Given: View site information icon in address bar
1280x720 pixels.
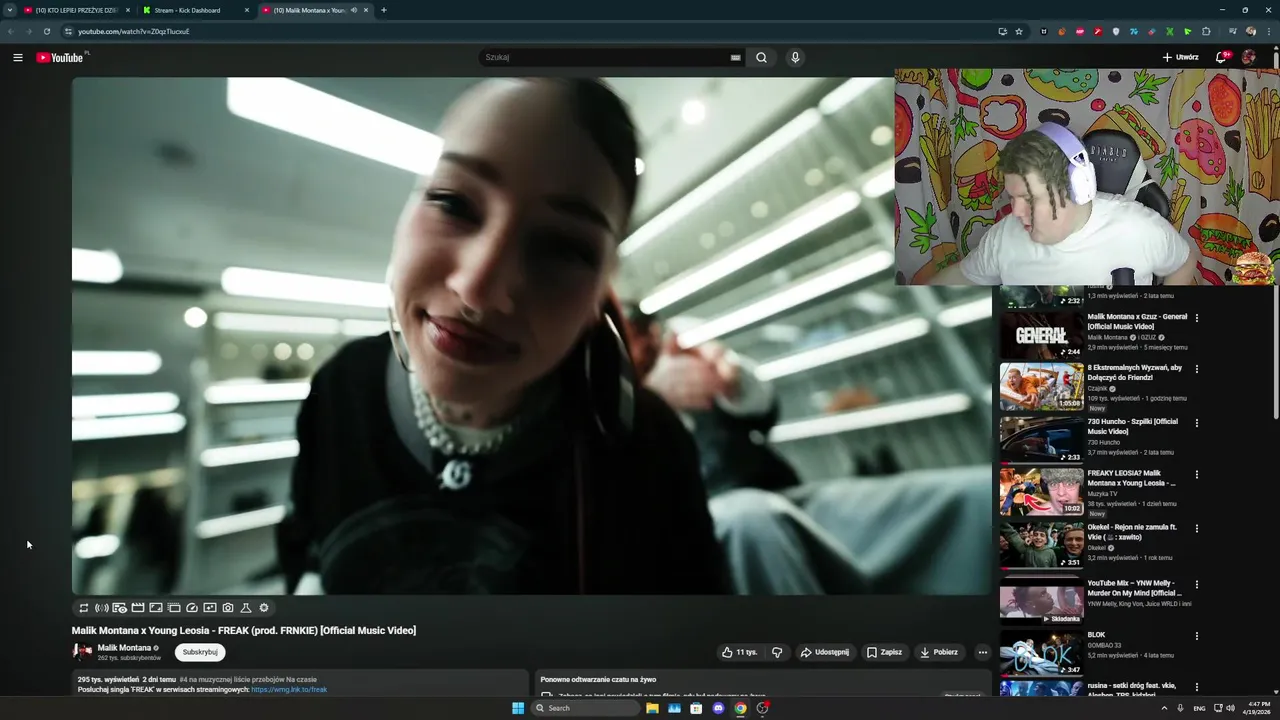Looking at the screenshot, I should point(68,31).
